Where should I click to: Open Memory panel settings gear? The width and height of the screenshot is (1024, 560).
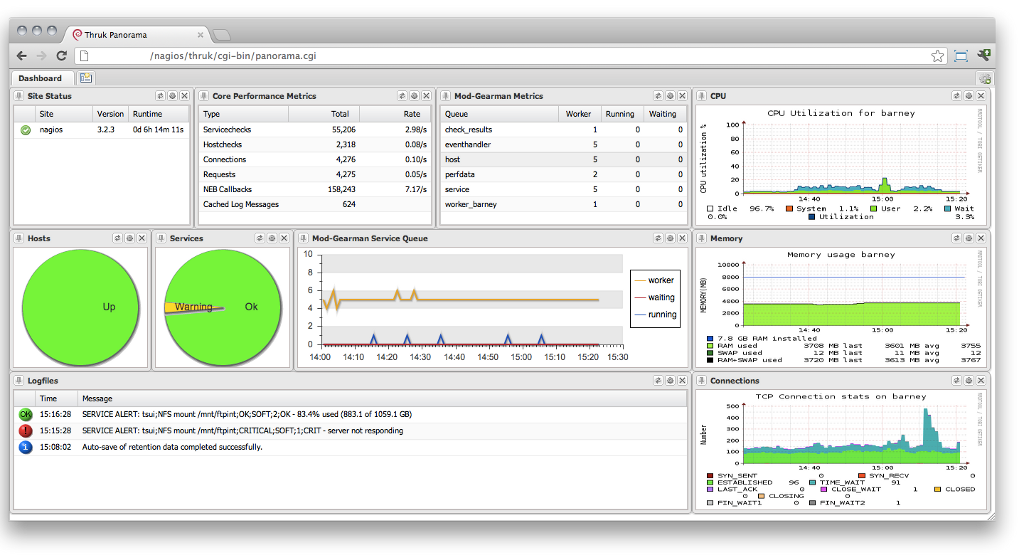click(968, 238)
